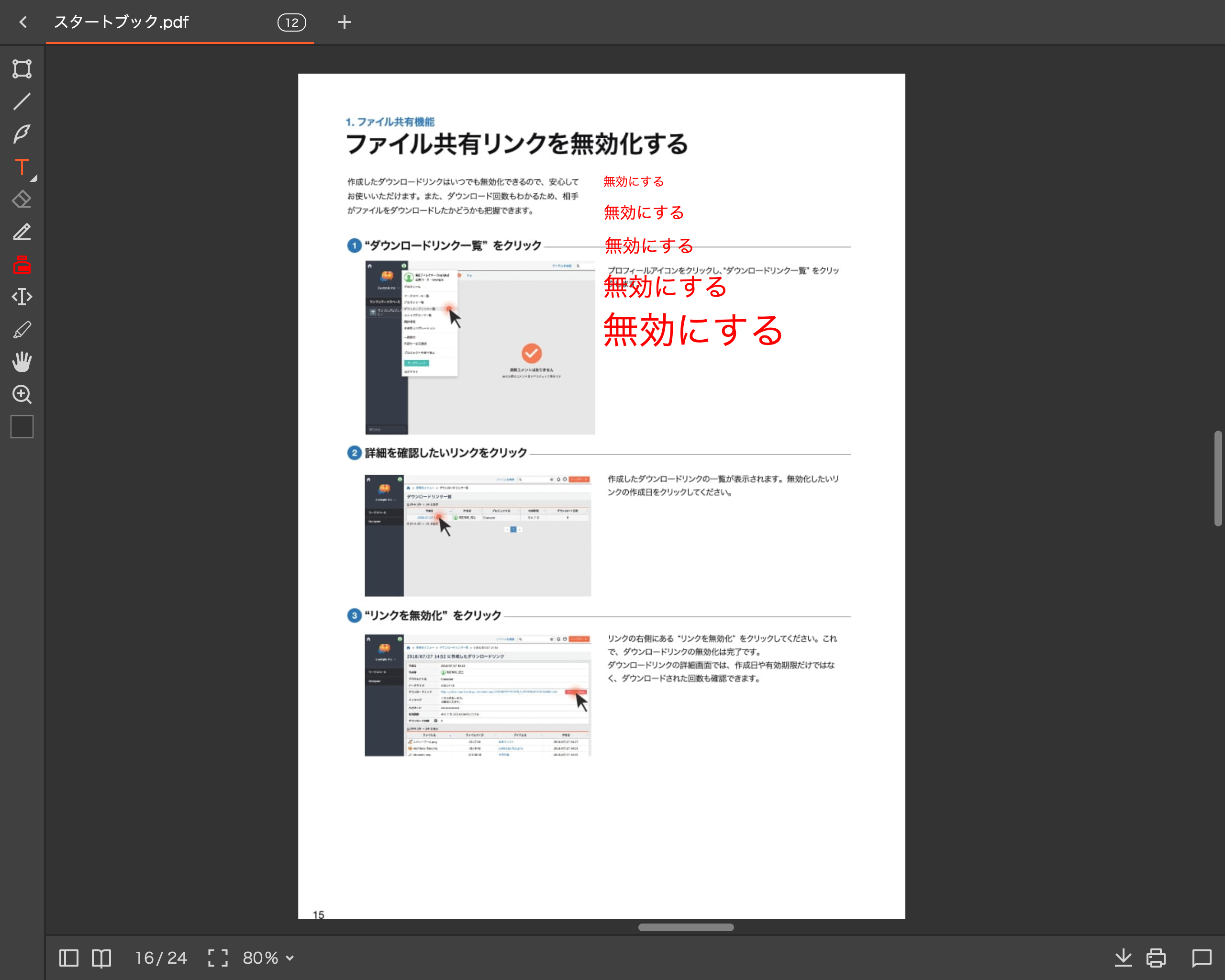Image resolution: width=1225 pixels, height=980 pixels.
Task: Select the line drawing tool
Action: click(x=22, y=102)
